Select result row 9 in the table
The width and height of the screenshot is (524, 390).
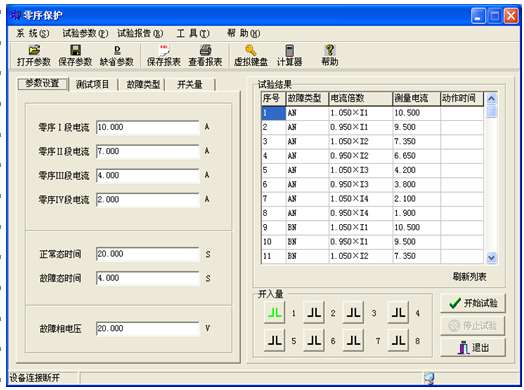click(372, 228)
